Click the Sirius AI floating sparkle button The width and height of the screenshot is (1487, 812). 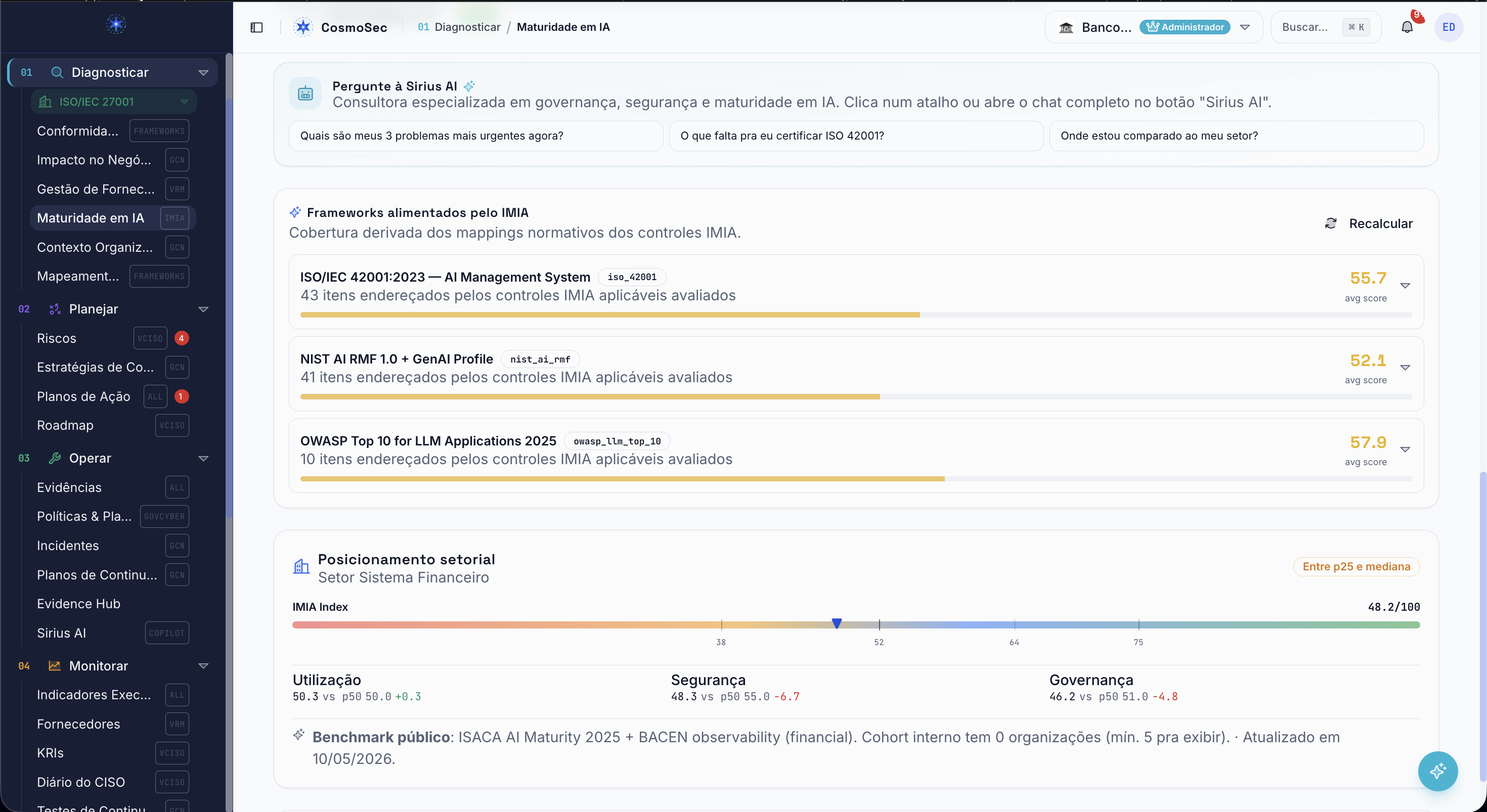point(1437,771)
